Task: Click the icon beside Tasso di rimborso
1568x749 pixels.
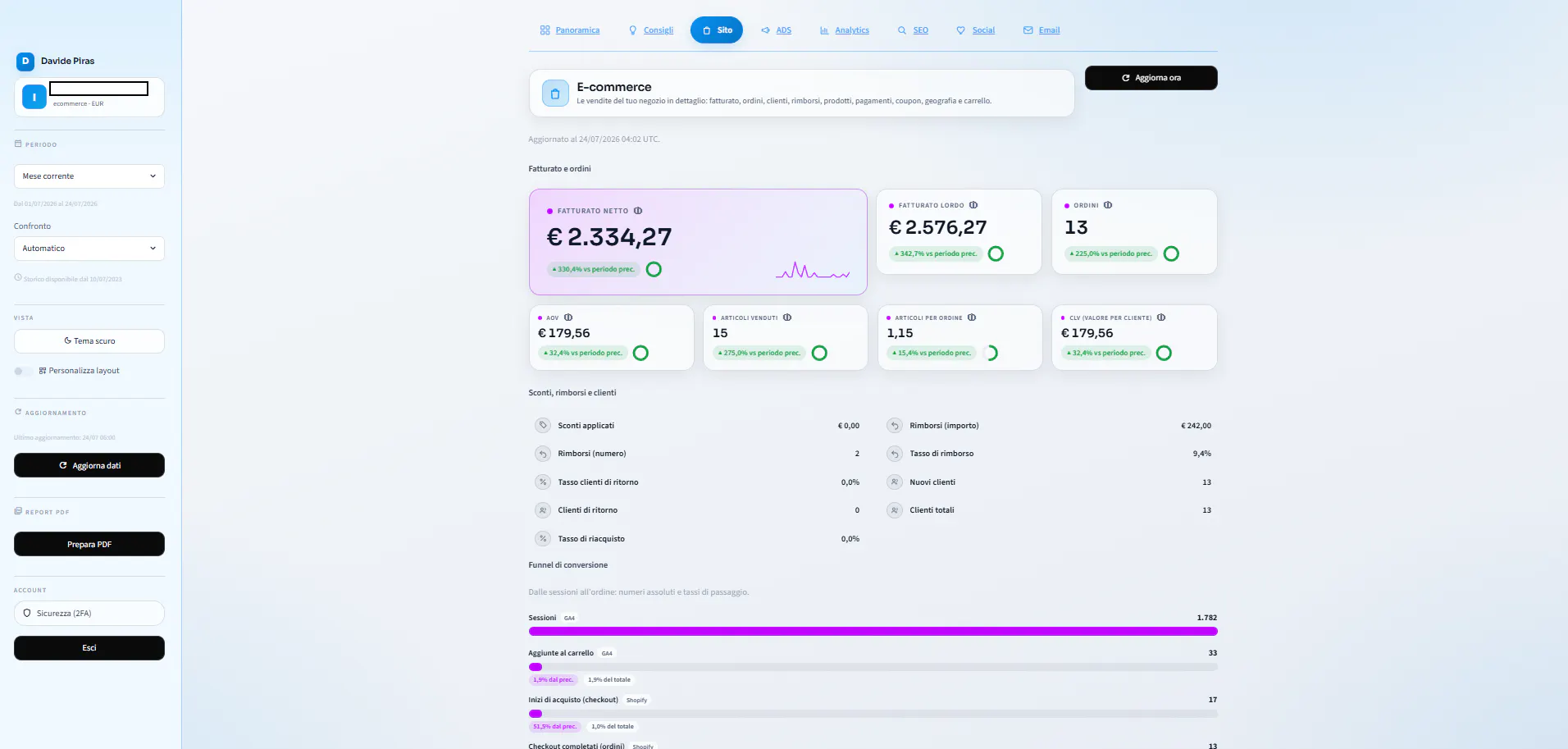Action: (x=895, y=454)
